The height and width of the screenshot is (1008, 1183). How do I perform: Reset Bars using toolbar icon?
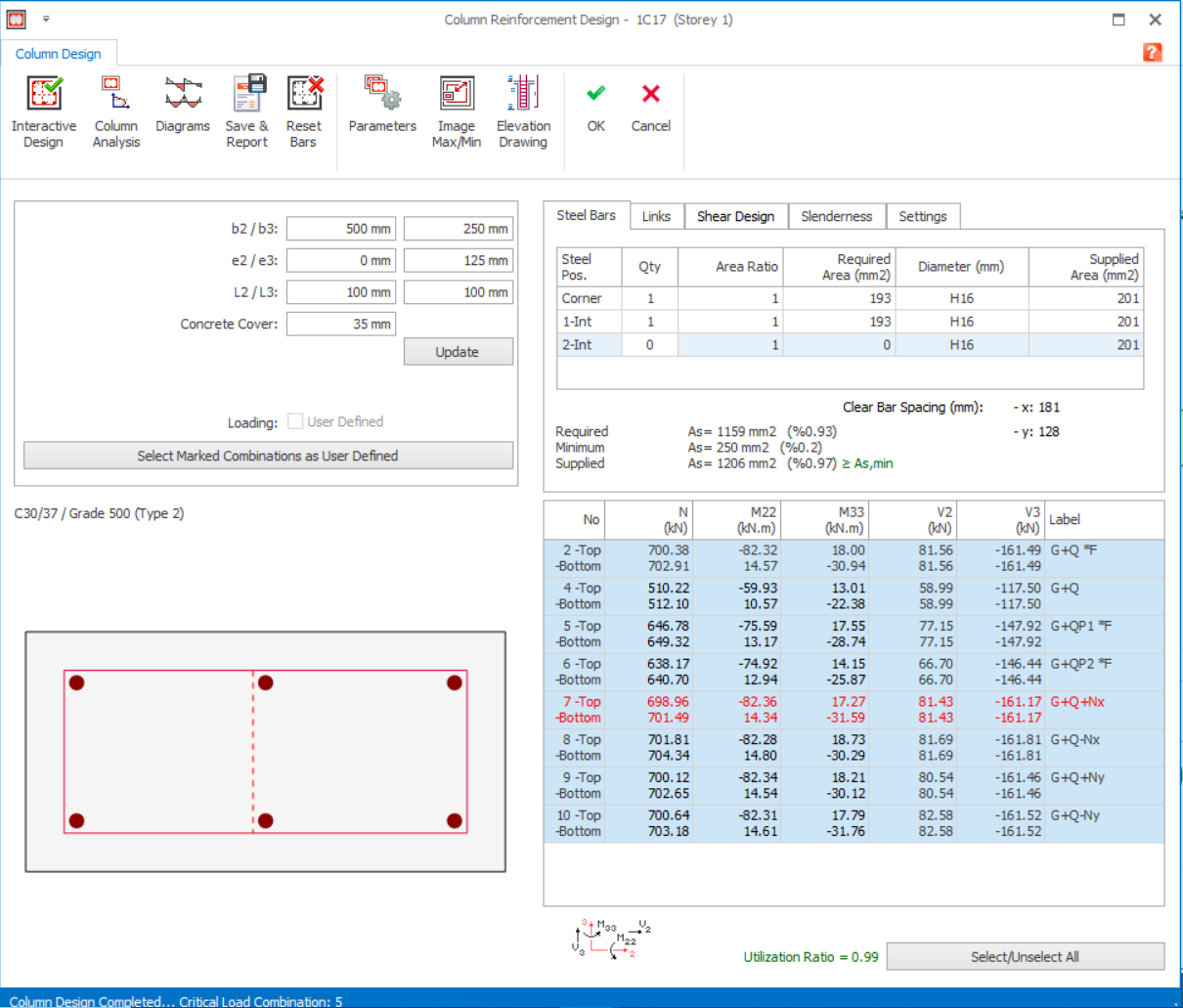pyautogui.click(x=304, y=95)
